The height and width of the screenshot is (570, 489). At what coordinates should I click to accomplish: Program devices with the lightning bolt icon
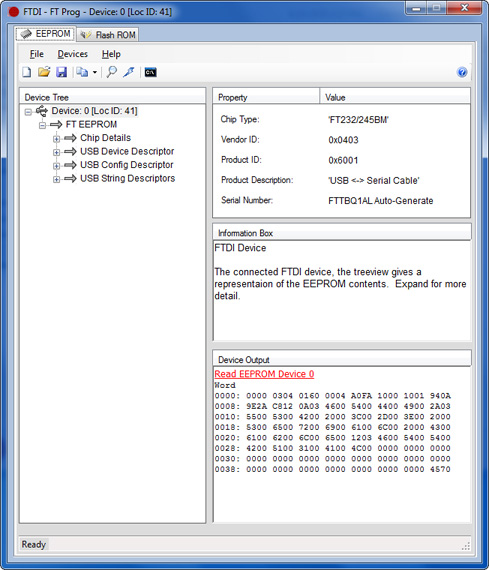pyautogui.click(x=129, y=72)
